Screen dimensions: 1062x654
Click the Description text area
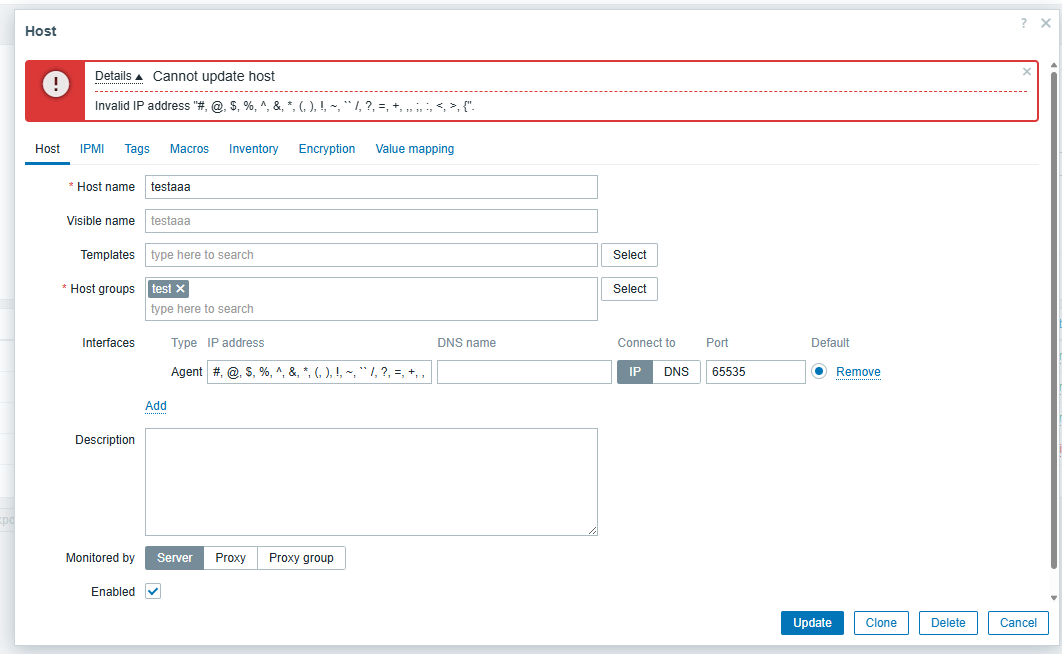[371, 482]
